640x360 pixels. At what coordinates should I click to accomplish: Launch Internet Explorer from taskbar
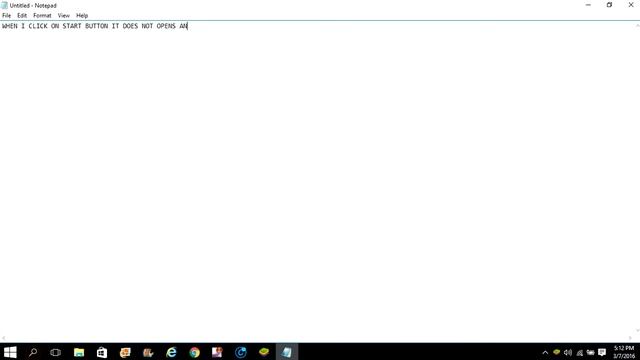(x=171, y=352)
